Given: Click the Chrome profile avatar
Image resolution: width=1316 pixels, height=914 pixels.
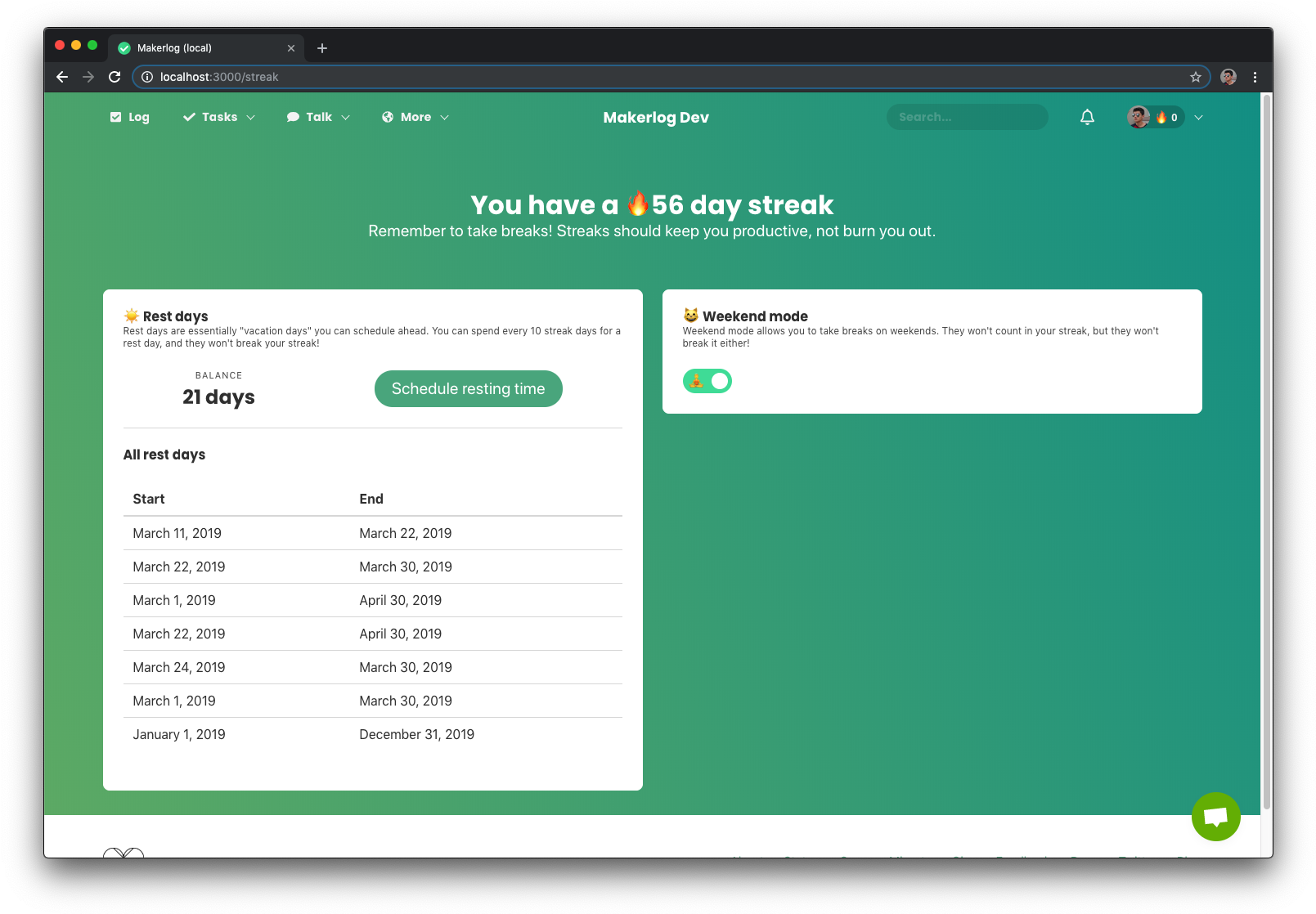Looking at the screenshot, I should (1228, 77).
